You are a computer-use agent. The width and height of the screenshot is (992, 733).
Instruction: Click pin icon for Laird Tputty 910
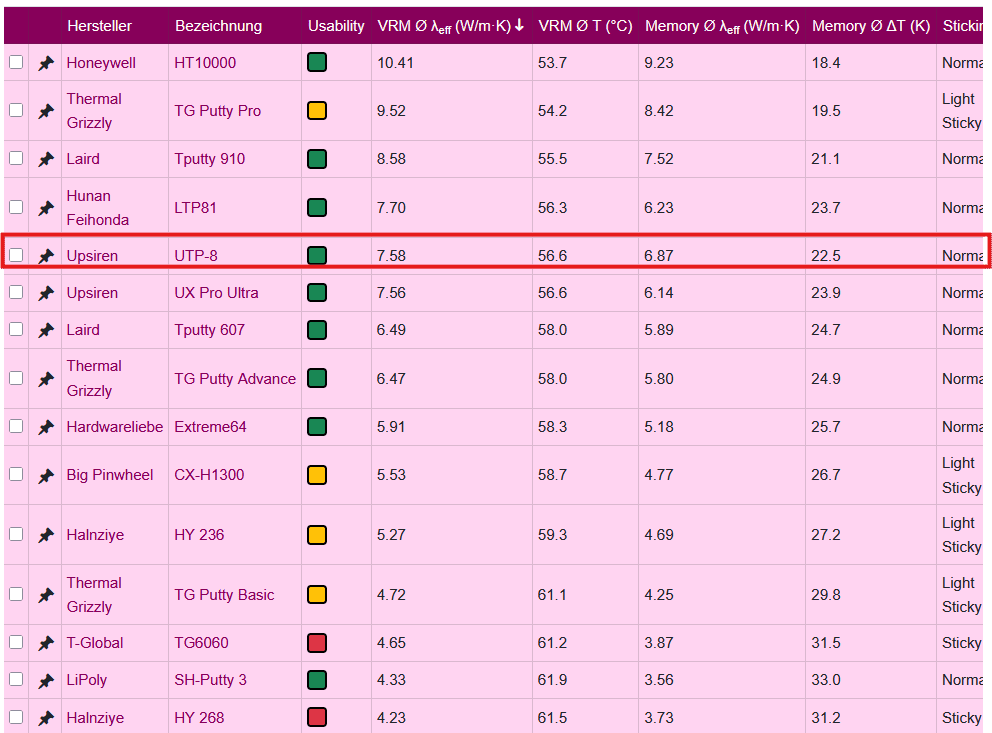46,159
